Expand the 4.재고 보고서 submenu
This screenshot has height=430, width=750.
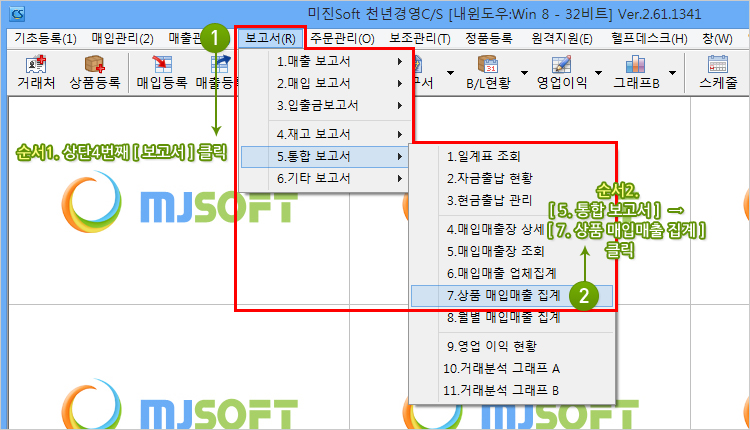click(326, 134)
